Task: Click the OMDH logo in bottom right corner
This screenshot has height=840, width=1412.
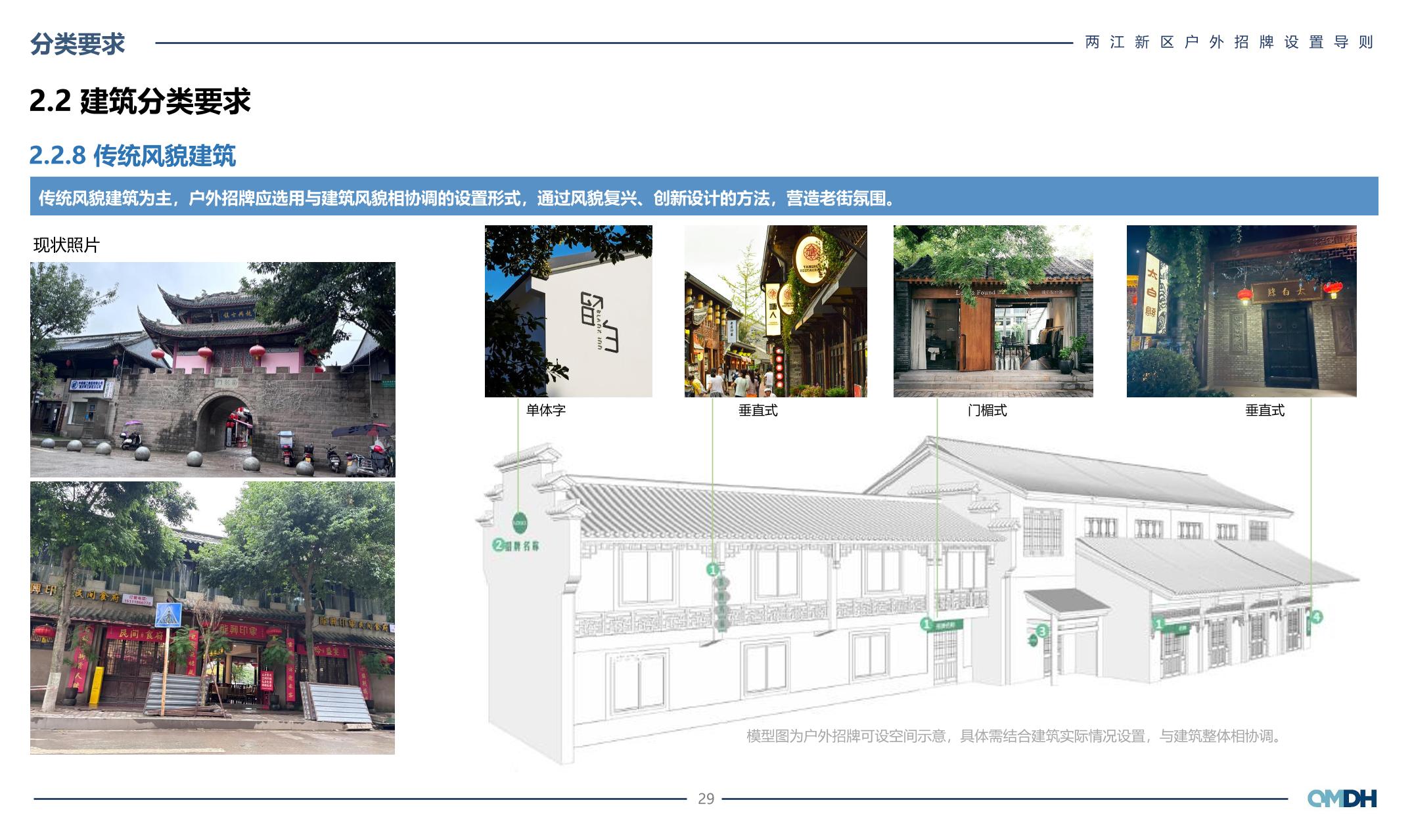Action: pyautogui.click(x=1342, y=799)
